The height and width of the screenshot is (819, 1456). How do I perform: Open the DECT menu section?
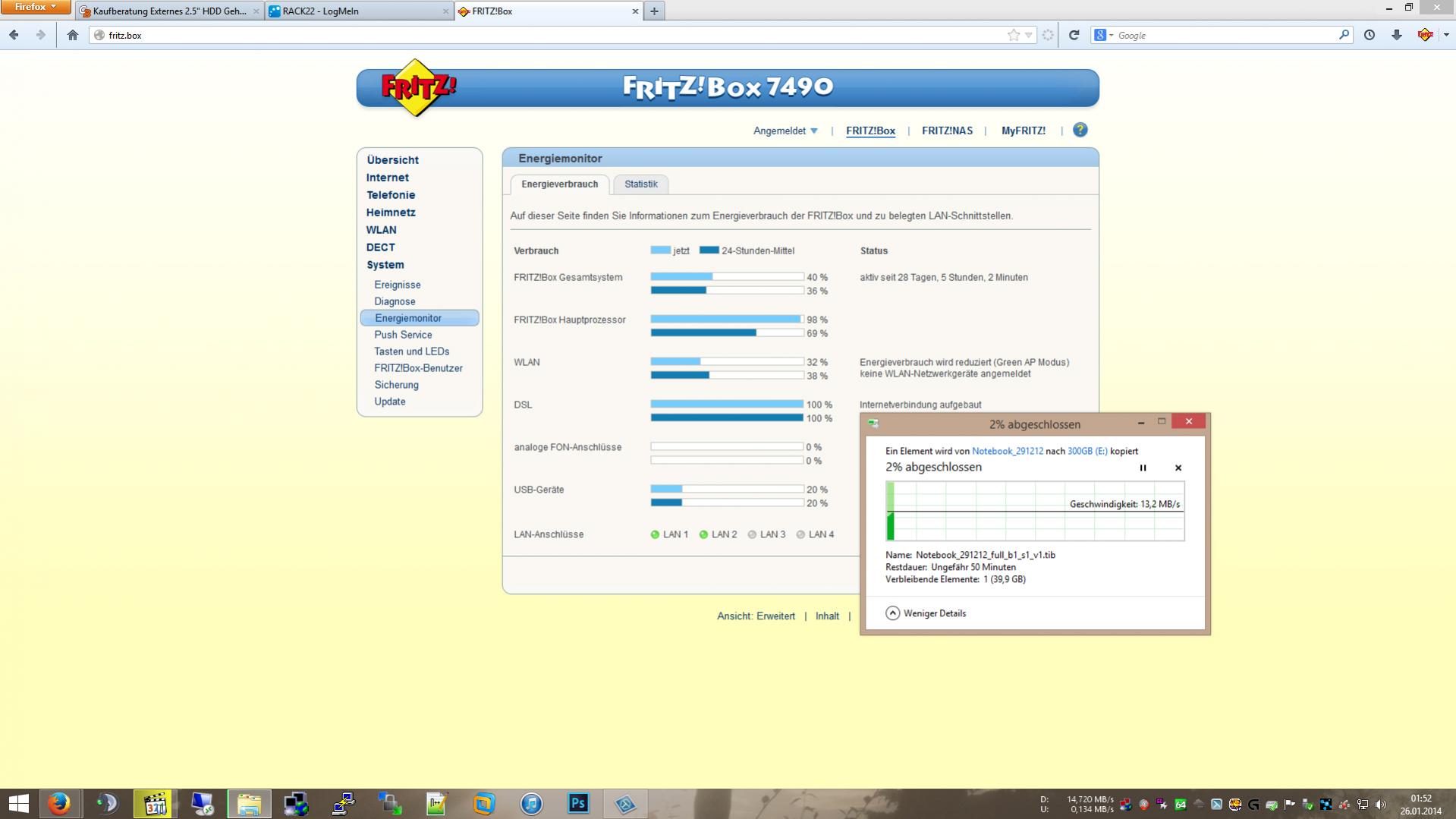[x=381, y=247]
